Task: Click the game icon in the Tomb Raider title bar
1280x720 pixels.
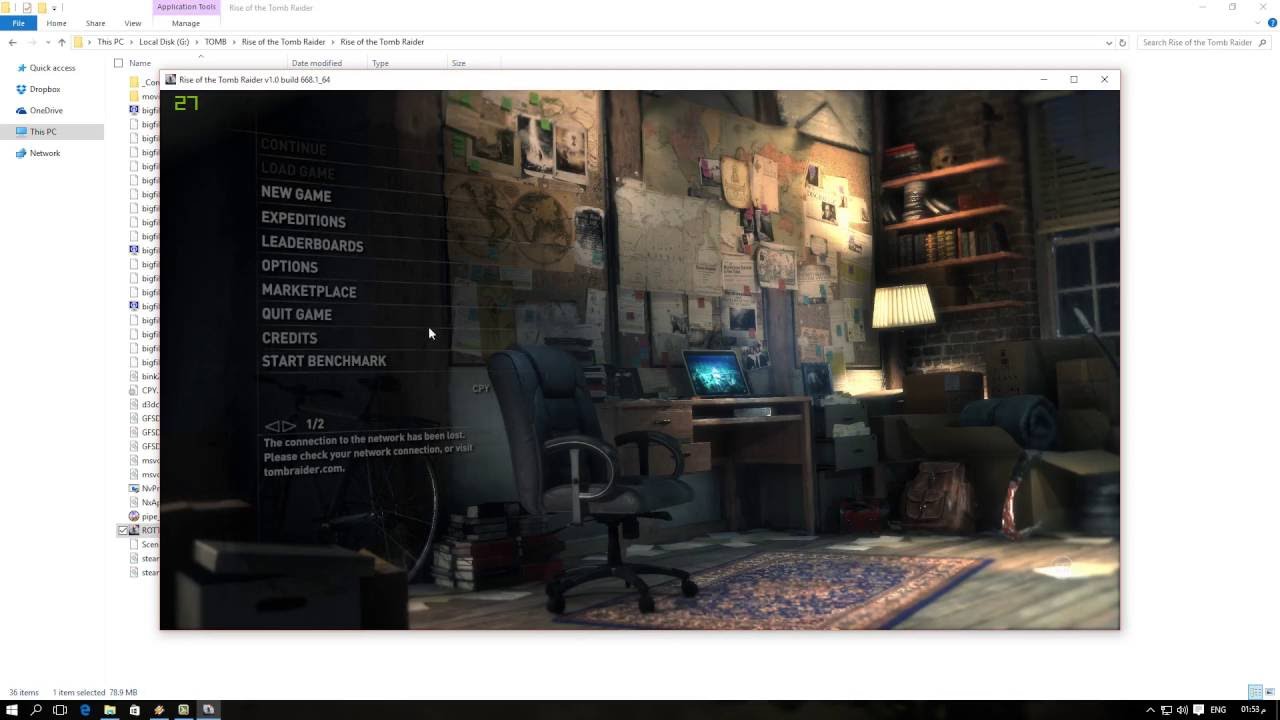Action: click(171, 79)
